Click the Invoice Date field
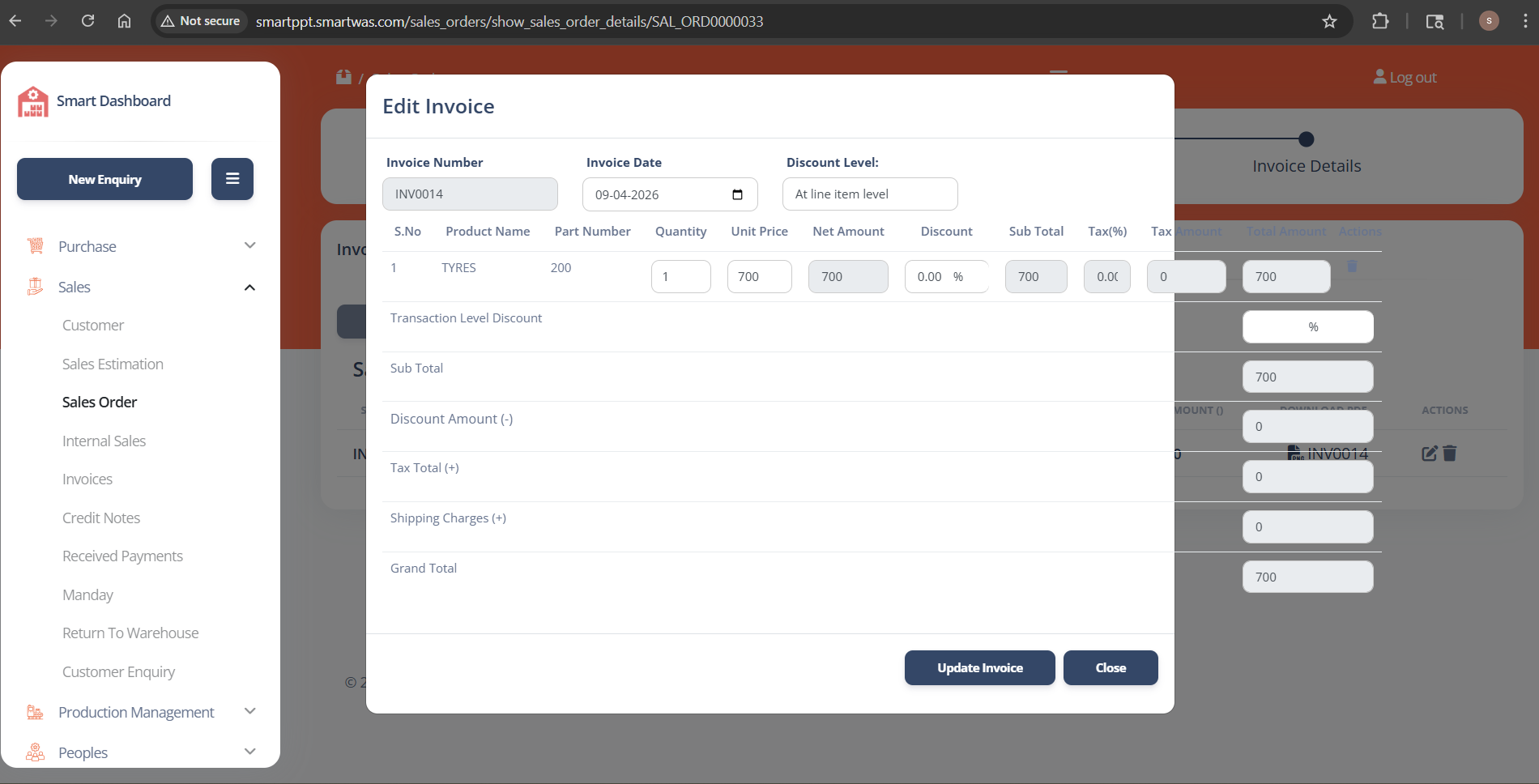Viewport: 1539px width, 784px height. tap(670, 194)
